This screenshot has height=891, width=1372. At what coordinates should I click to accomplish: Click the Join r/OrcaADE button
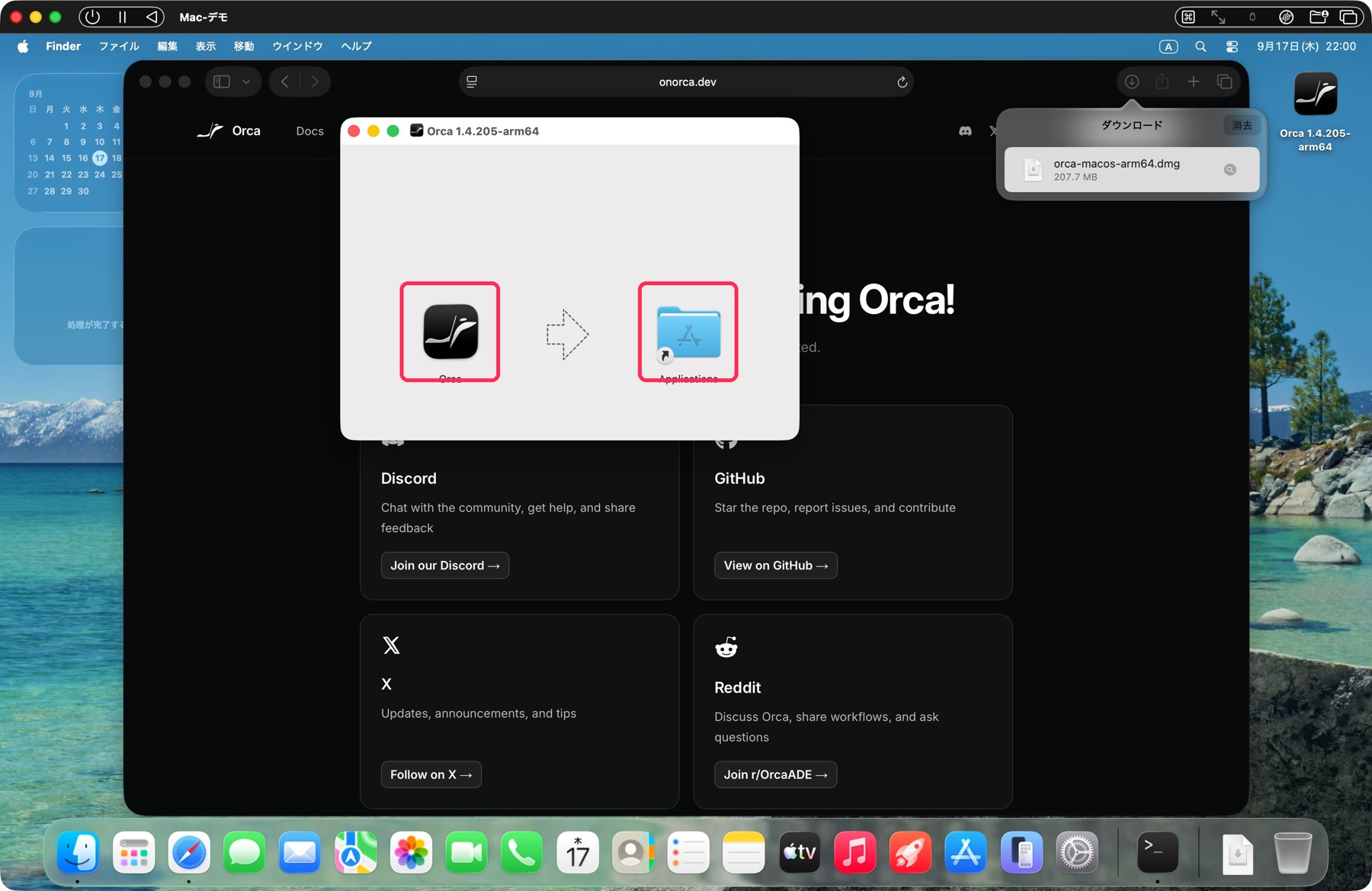[776, 774]
